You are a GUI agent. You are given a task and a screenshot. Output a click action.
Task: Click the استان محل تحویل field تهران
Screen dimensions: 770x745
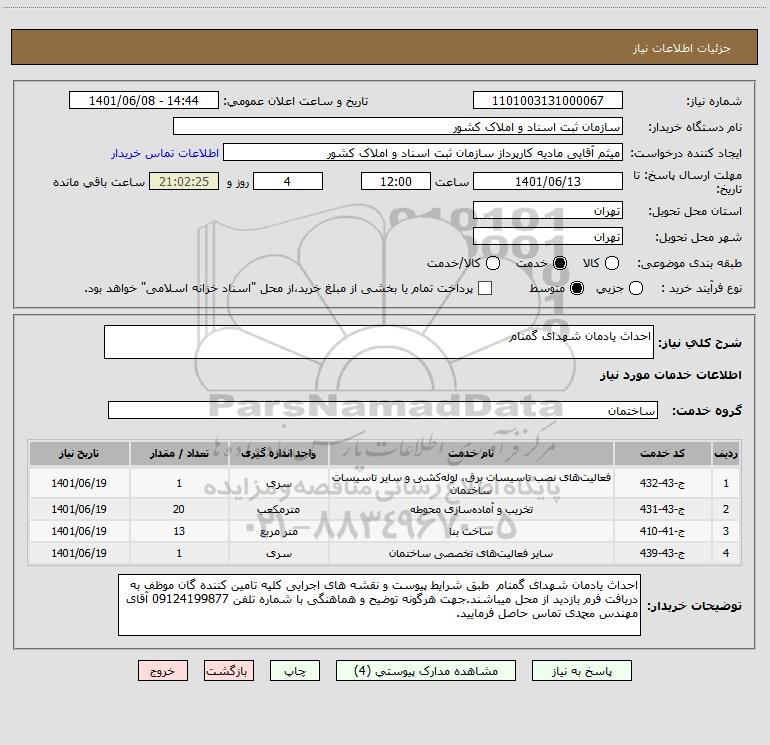point(548,211)
